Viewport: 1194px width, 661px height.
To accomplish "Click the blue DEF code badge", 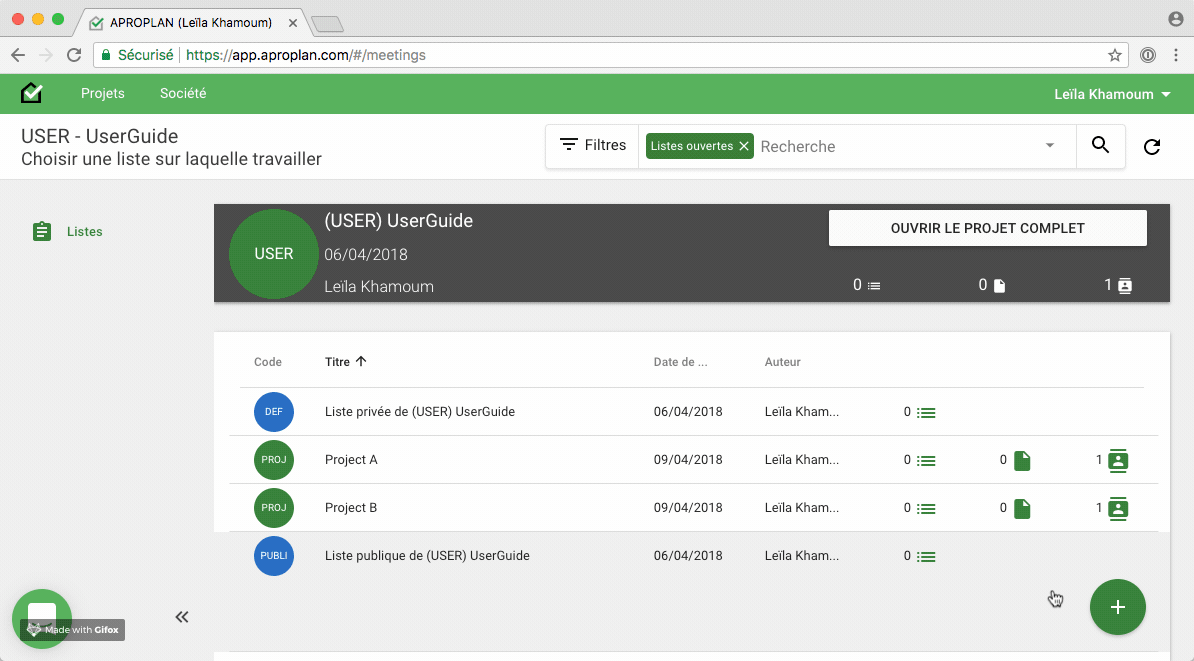I will tap(273, 411).
